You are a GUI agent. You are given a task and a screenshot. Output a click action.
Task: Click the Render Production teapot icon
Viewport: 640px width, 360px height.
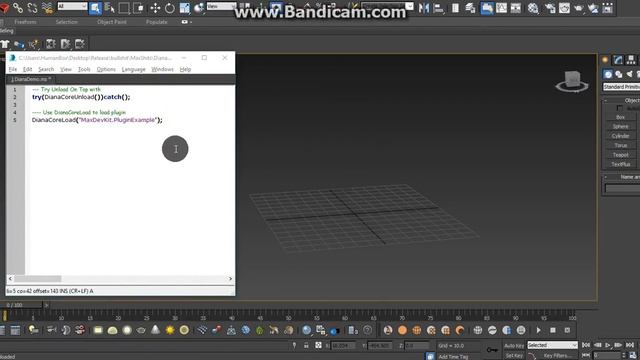[x=579, y=7]
